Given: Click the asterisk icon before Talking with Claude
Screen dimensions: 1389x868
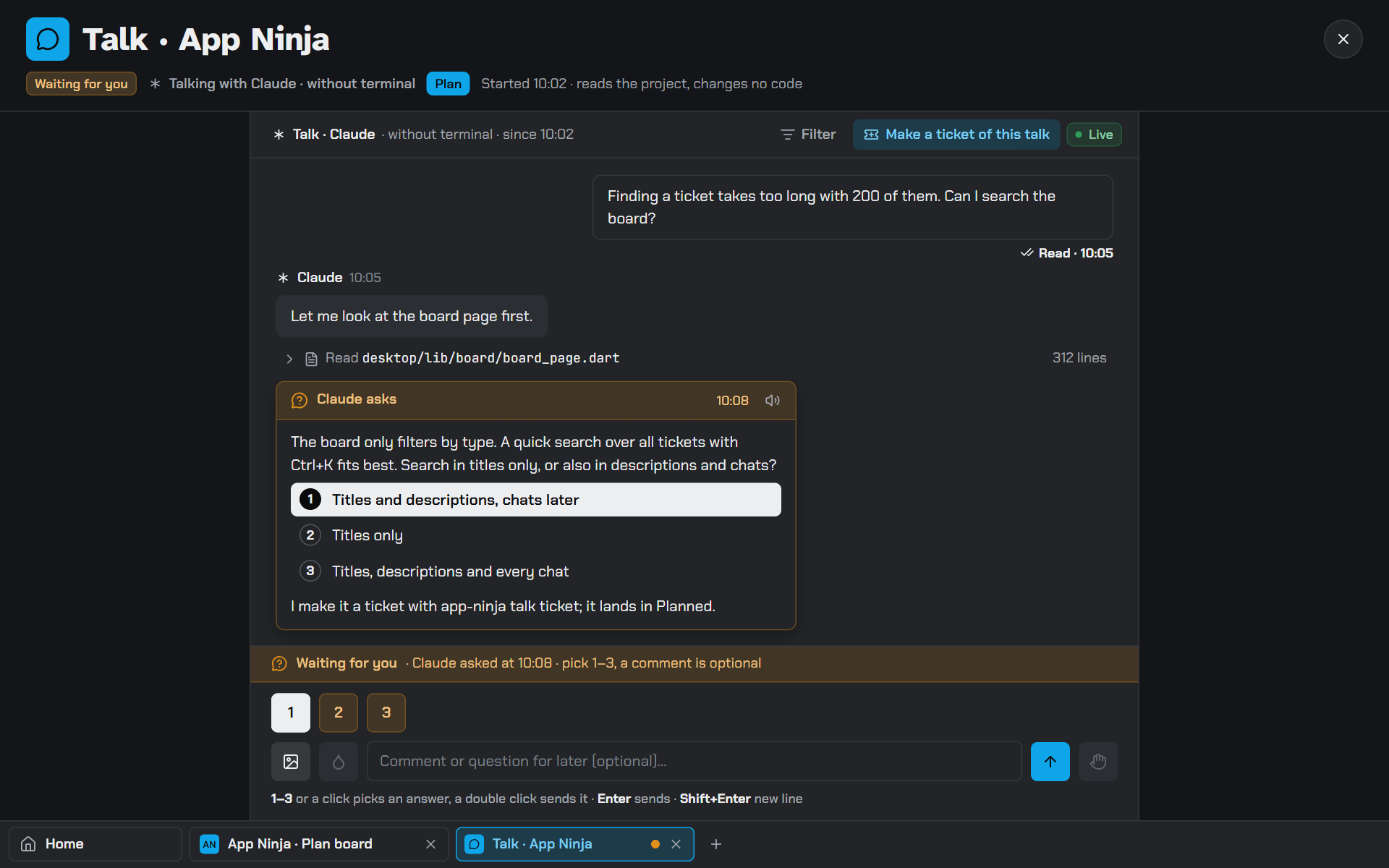Looking at the screenshot, I should tap(155, 84).
